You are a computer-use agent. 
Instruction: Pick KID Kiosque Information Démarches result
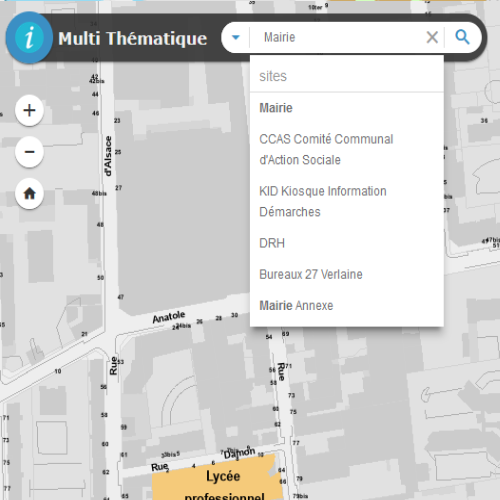(347, 201)
